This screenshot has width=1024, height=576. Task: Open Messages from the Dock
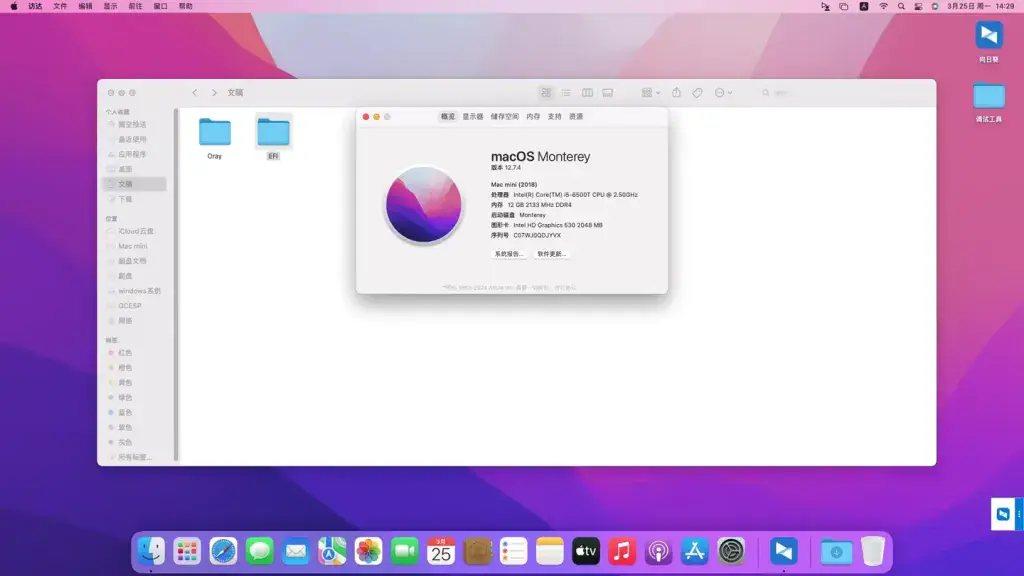pos(260,551)
